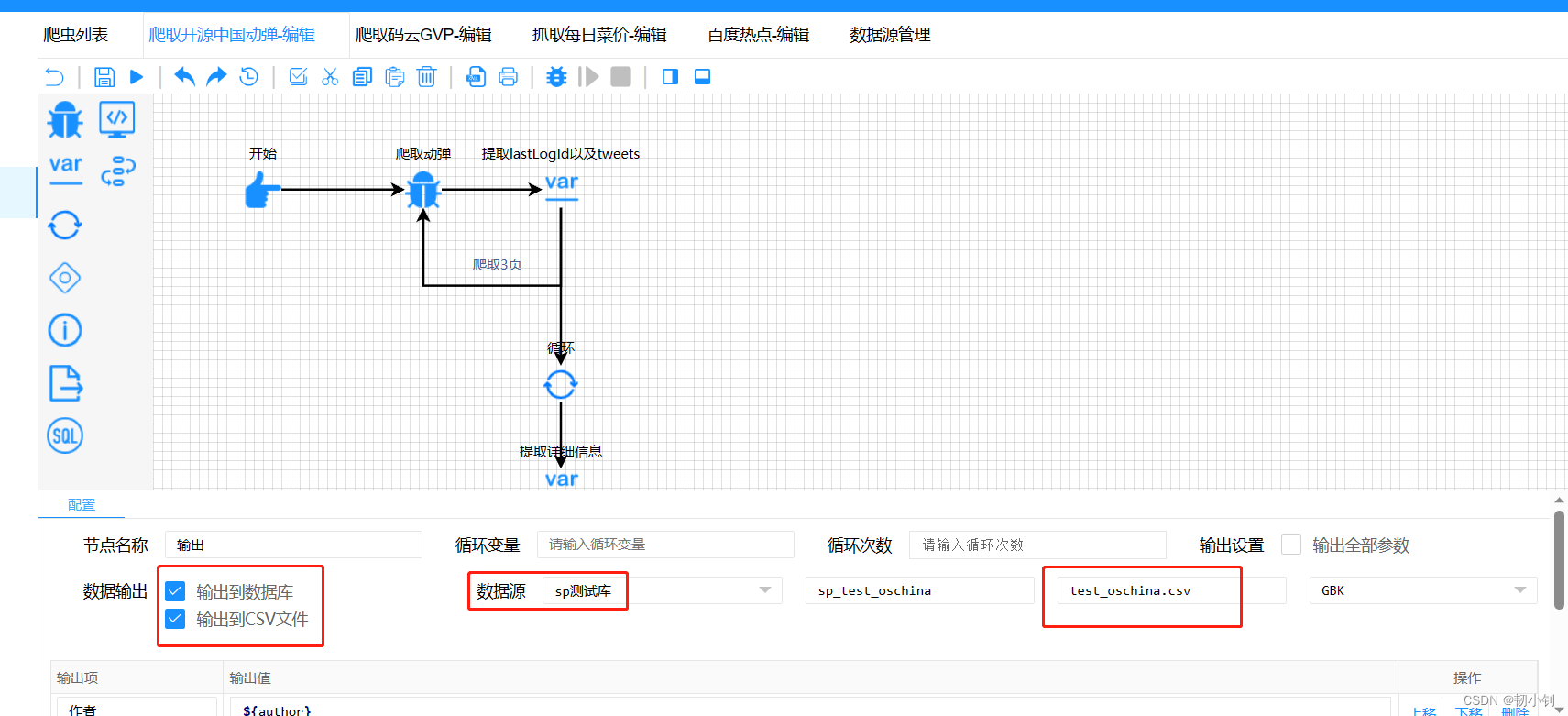
Task: Toggle 输出到CSV文件 checkbox
Action: coord(175,619)
